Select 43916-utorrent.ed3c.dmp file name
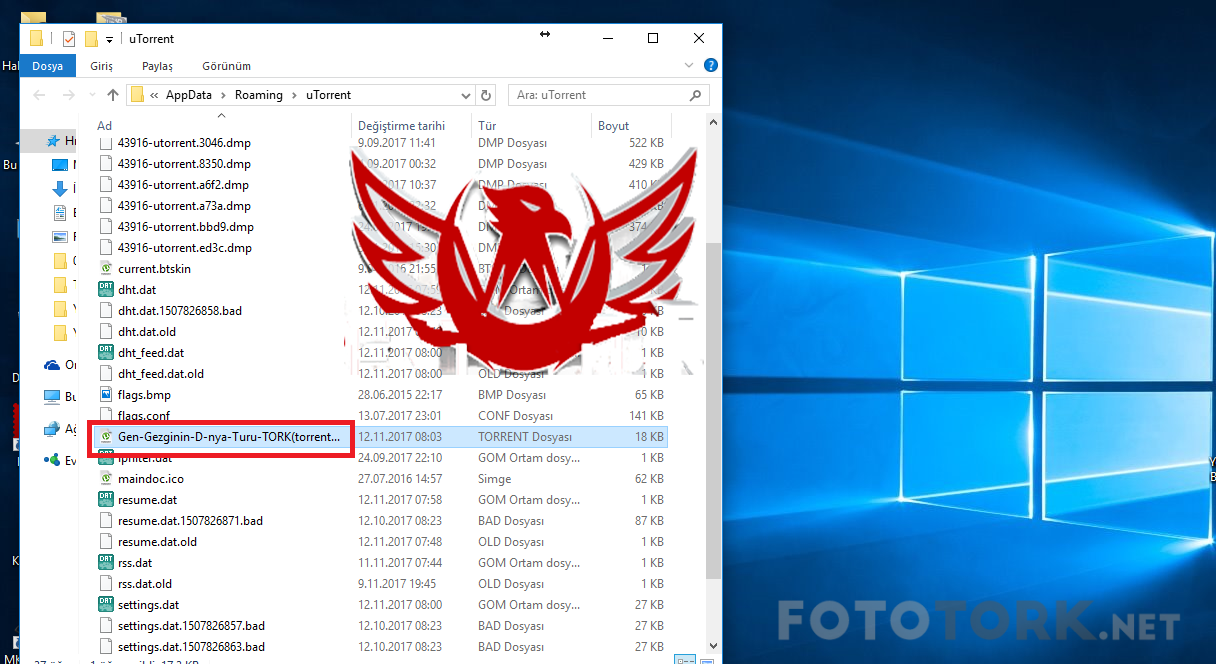This screenshot has height=664, width=1216. pos(184,247)
